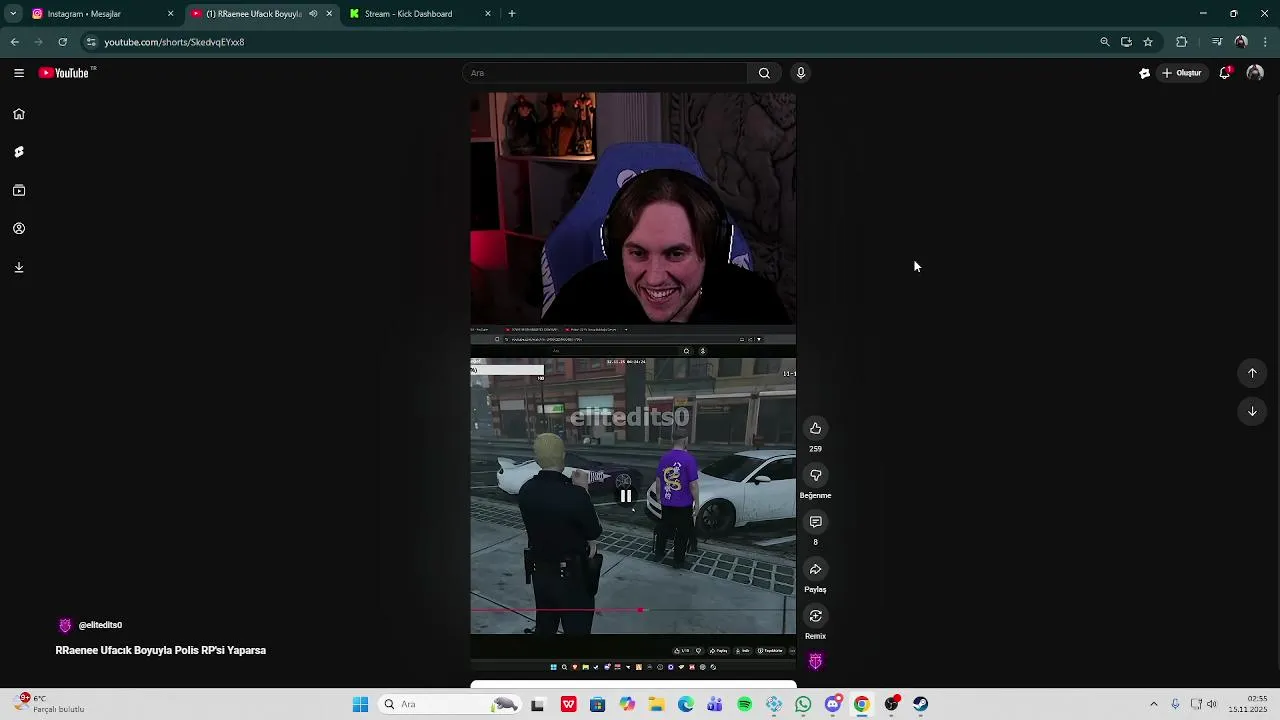Open the Oluştur create button

(x=1181, y=73)
